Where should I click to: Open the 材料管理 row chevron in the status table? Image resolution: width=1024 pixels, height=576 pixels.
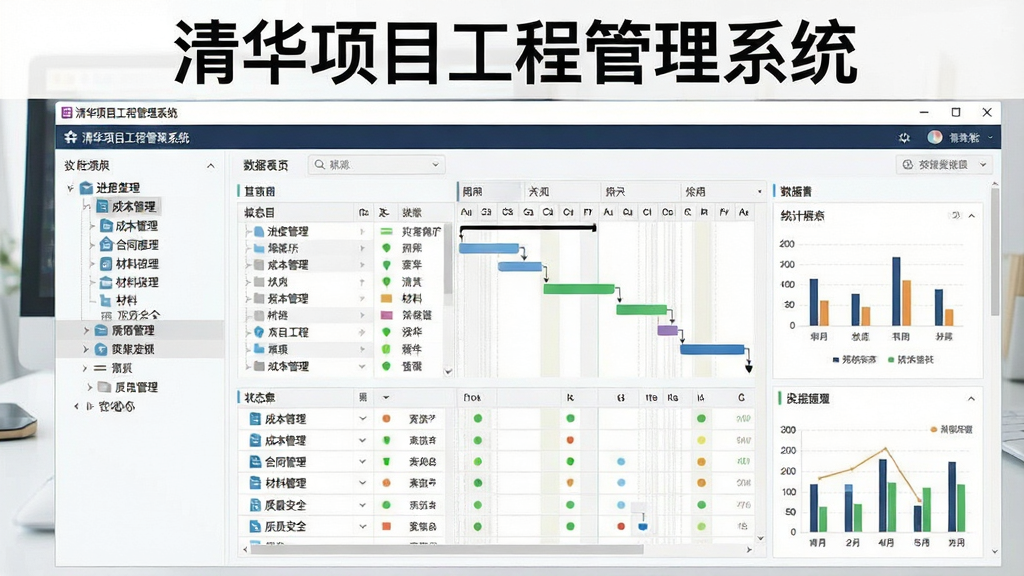coord(362,483)
